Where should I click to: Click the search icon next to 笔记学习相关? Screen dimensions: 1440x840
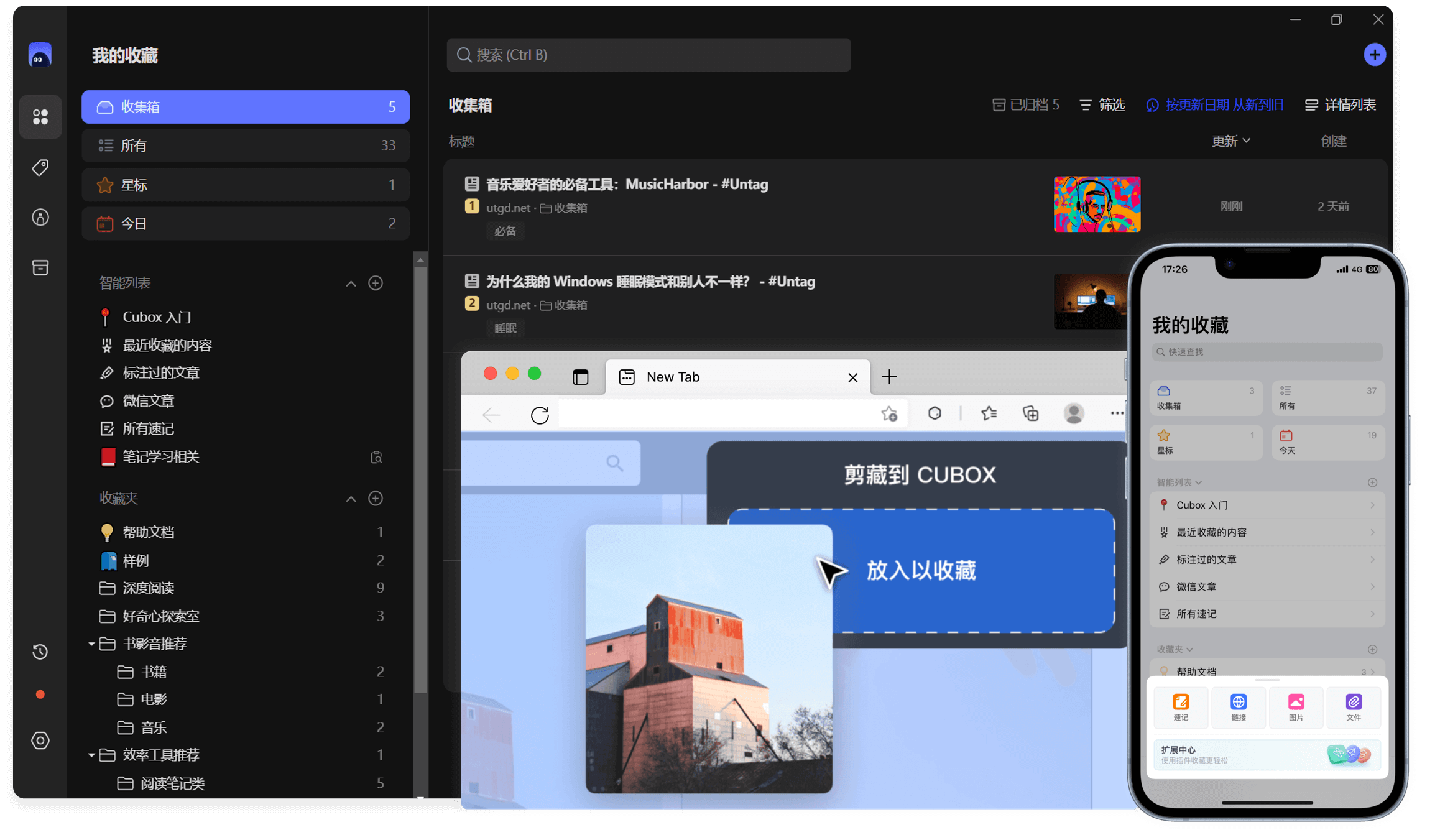point(376,457)
